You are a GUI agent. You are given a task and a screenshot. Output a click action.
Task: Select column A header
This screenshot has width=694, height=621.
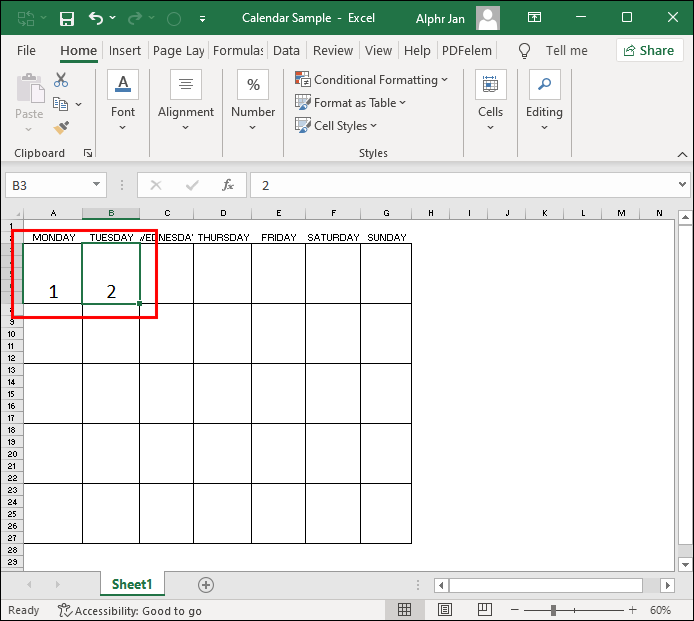(53, 213)
